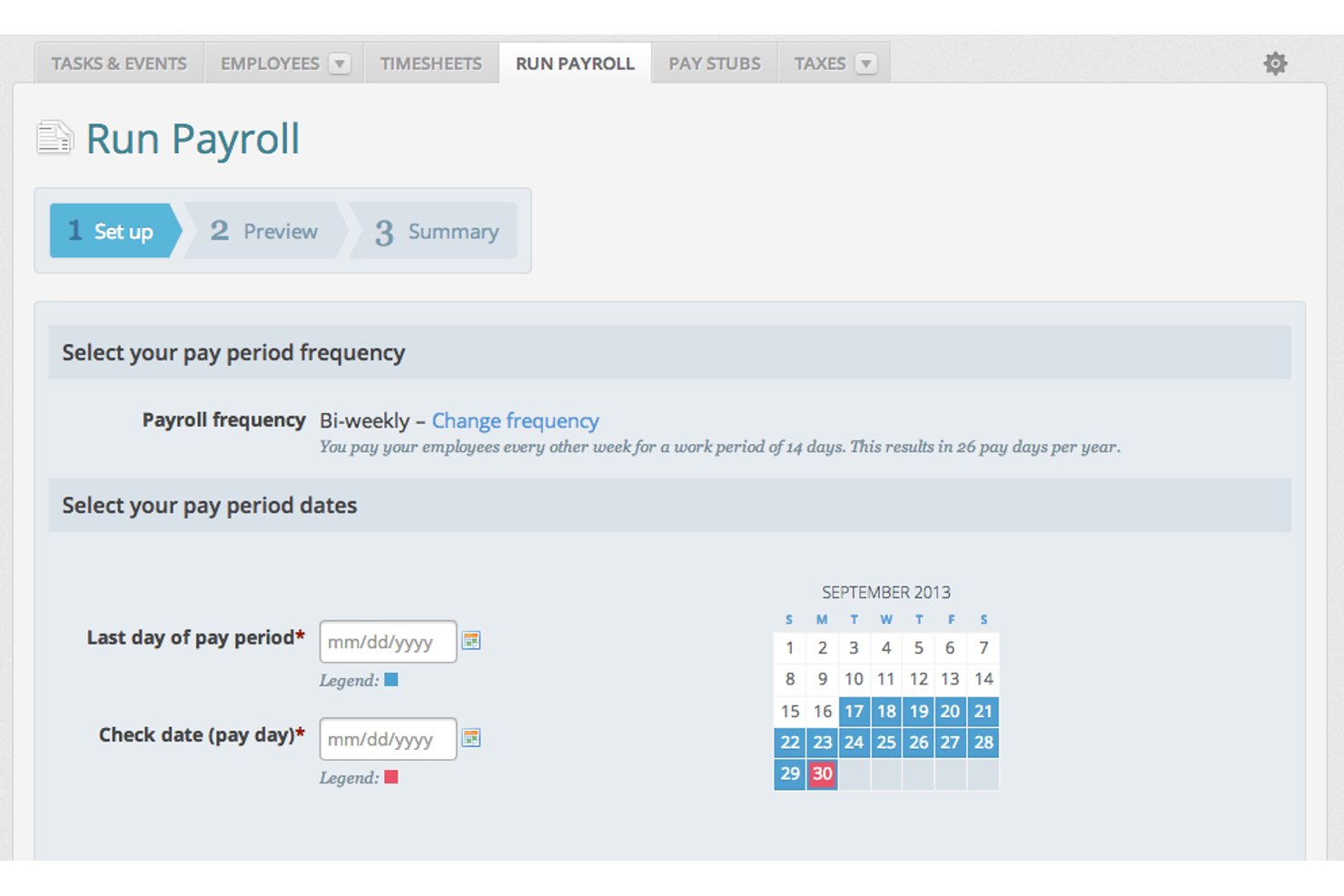
Task: Click the Payroll frequency label
Action: pyautogui.click(x=223, y=419)
